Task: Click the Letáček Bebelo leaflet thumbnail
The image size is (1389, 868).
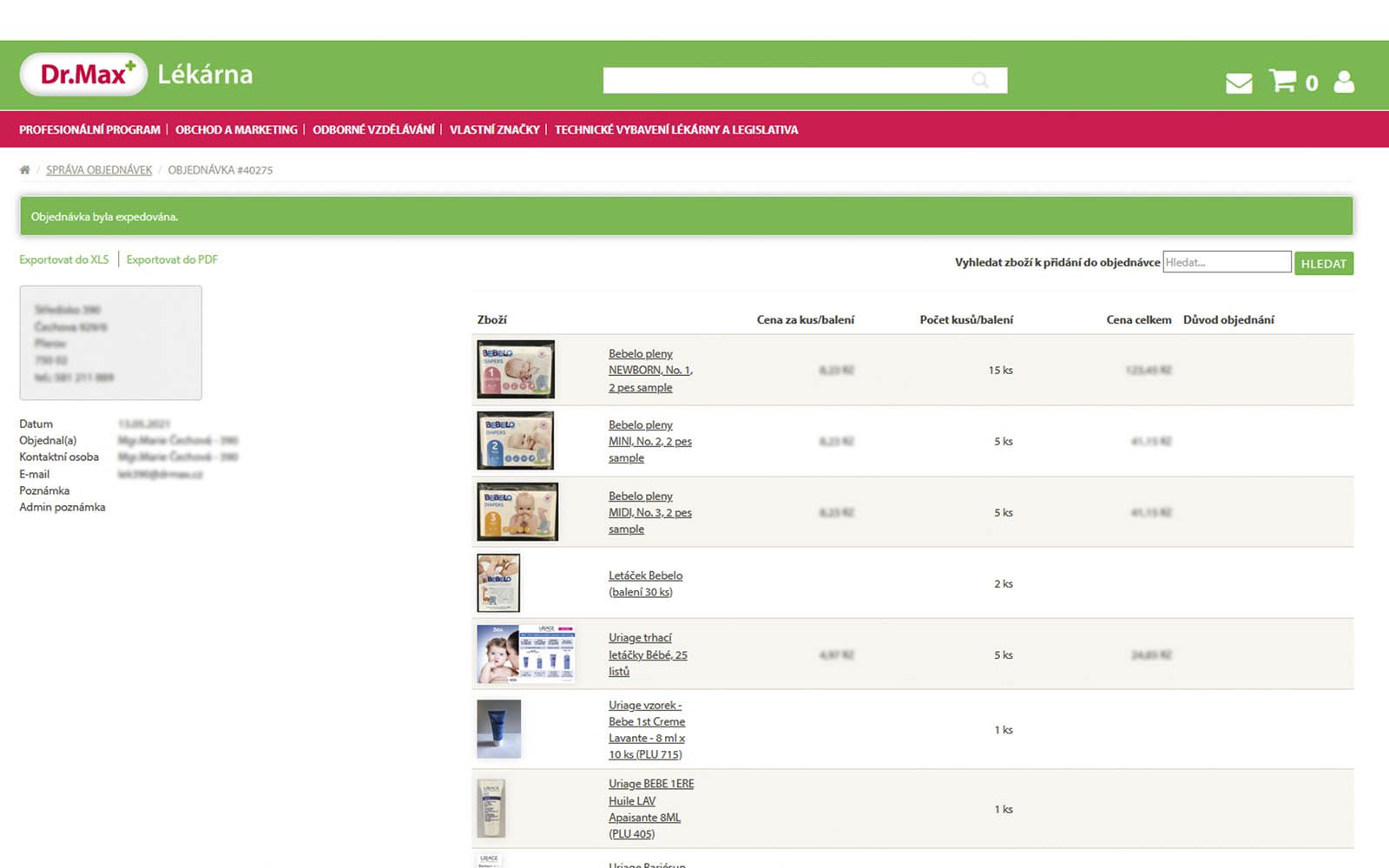Action: 498,582
